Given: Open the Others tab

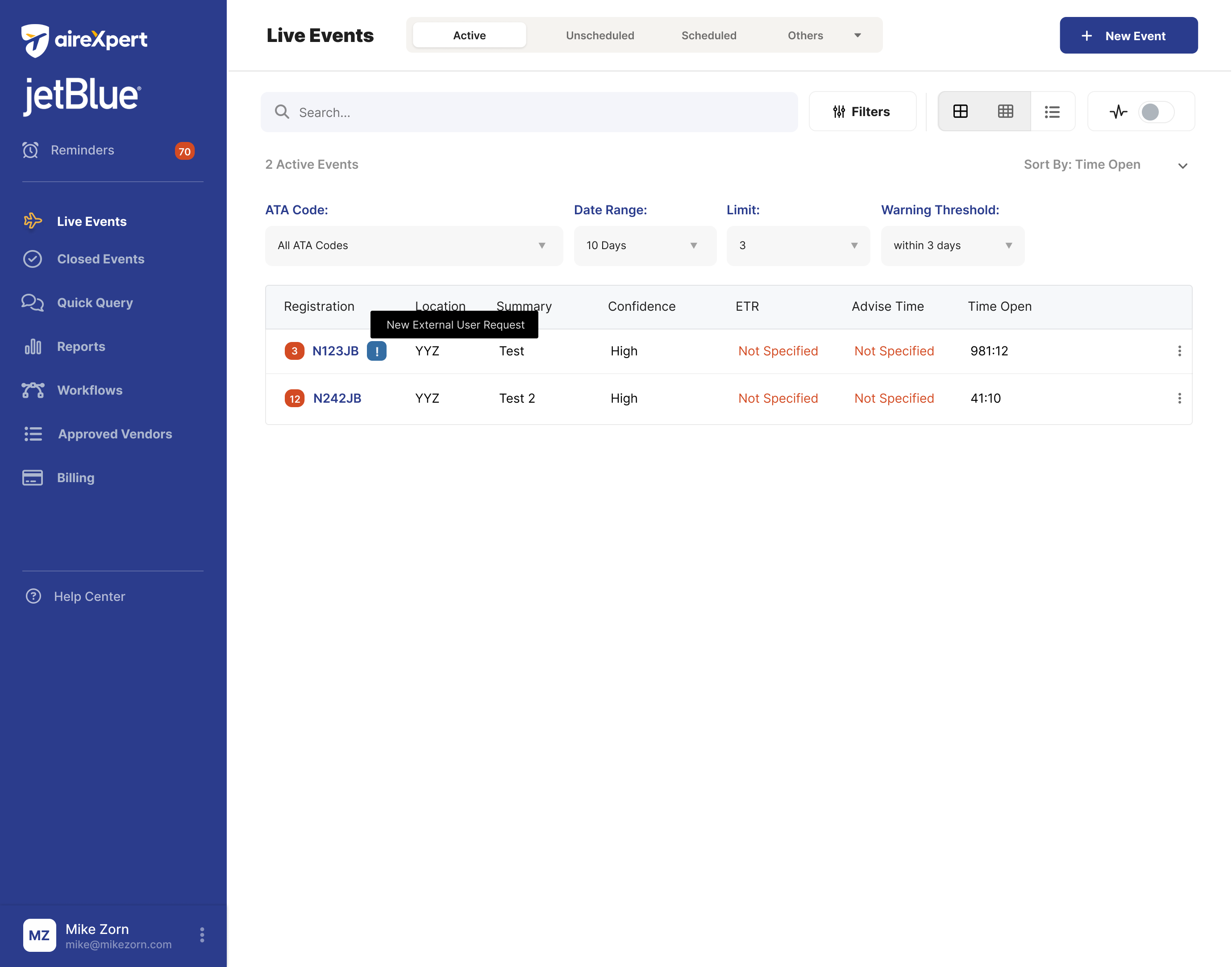Looking at the screenshot, I should [x=805, y=35].
